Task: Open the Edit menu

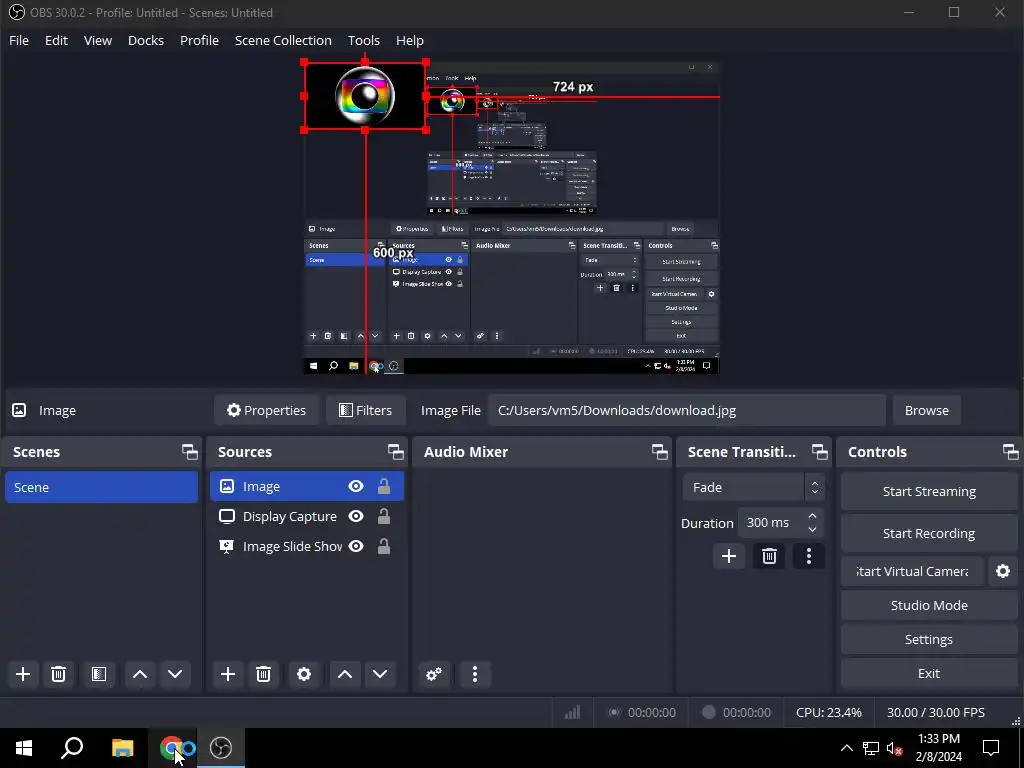Action: point(56,40)
